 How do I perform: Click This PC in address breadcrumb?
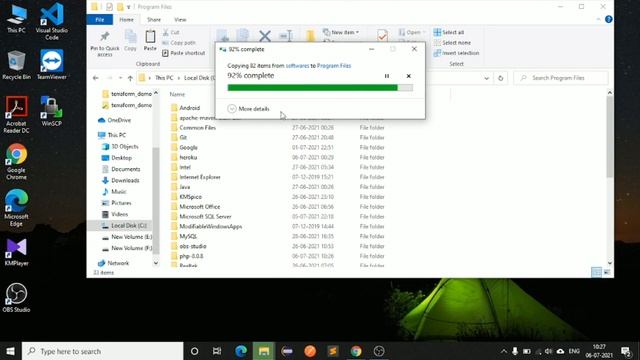point(164,78)
